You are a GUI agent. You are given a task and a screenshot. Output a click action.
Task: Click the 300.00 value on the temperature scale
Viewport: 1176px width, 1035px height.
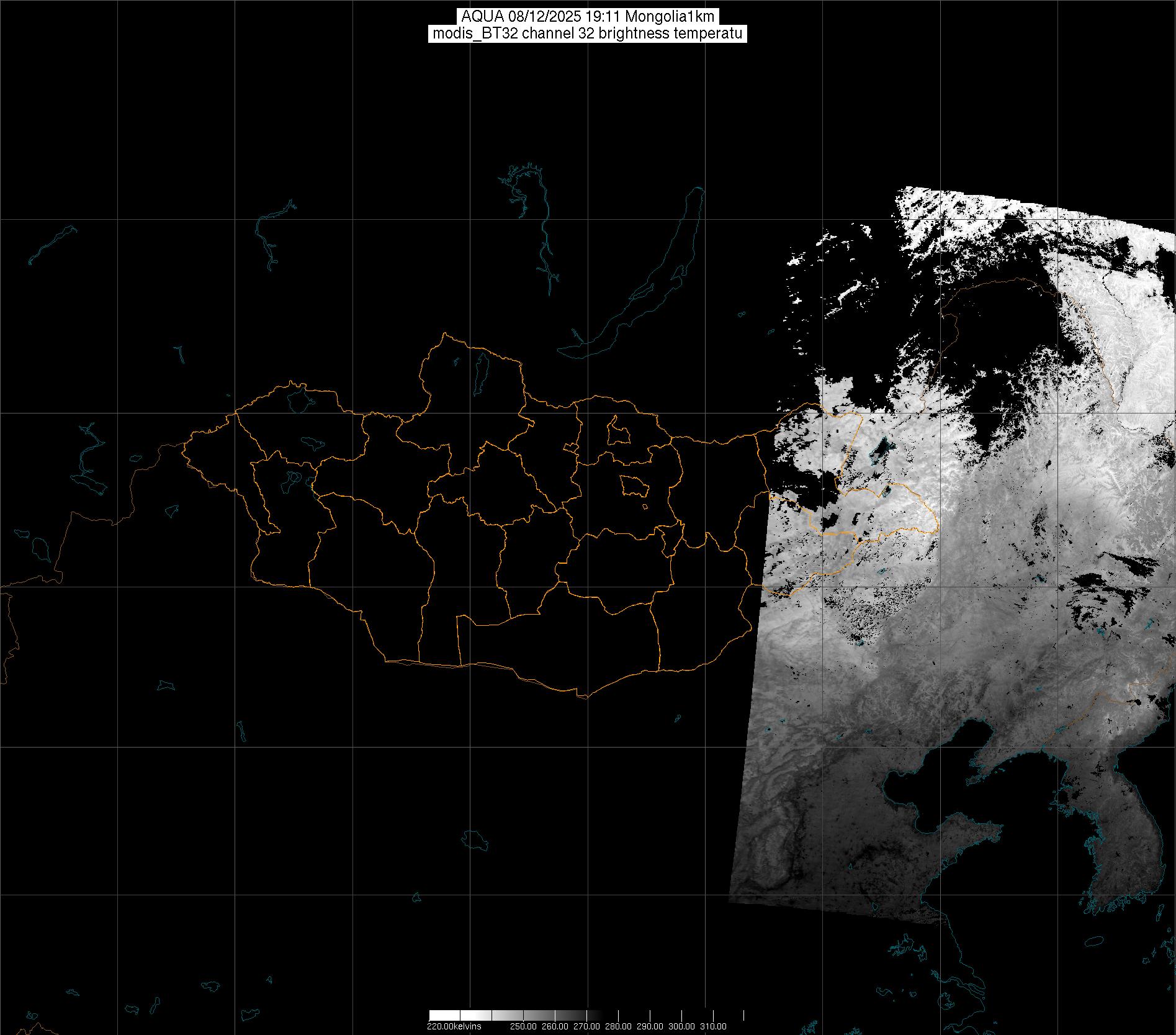(681, 1026)
